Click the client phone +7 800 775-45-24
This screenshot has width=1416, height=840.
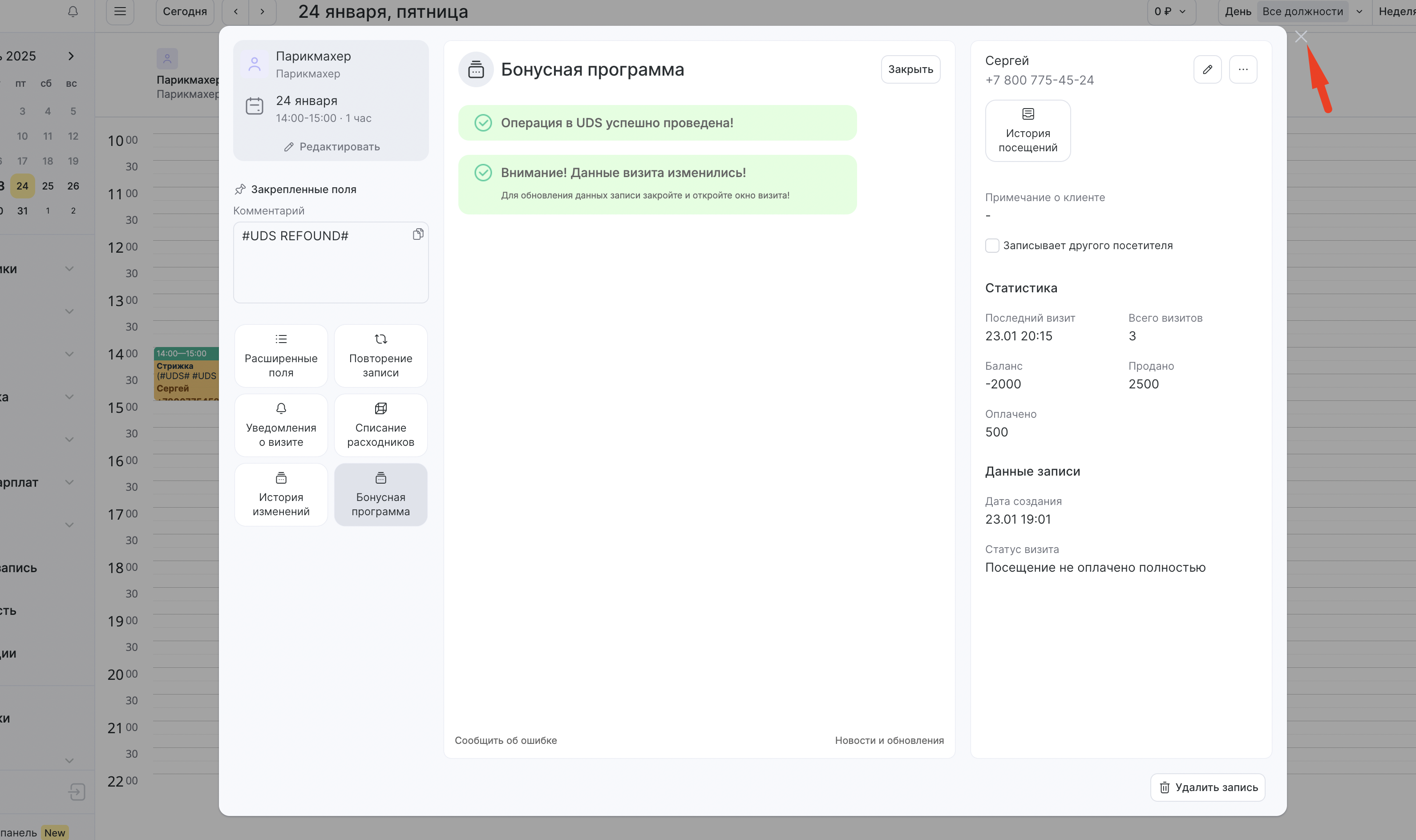[x=1039, y=80]
